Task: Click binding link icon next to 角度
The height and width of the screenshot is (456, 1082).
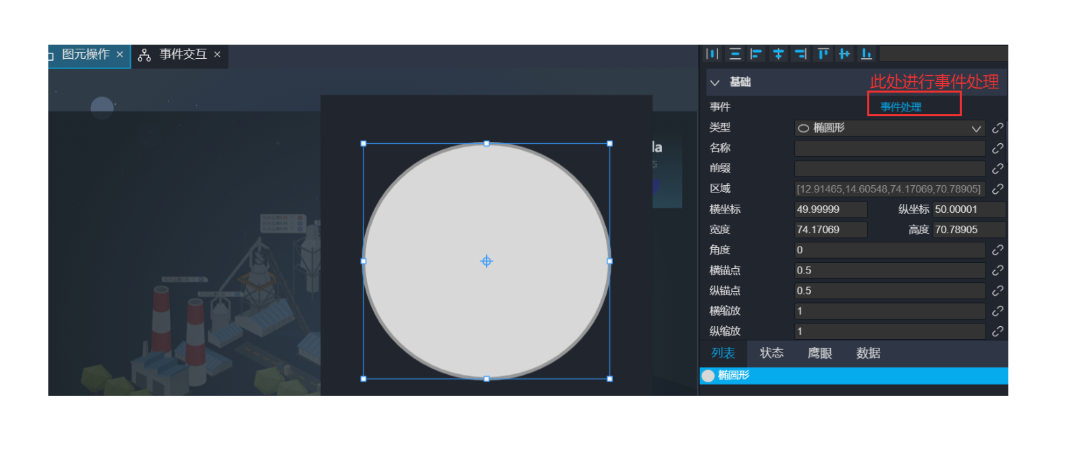Action: pos(997,250)
